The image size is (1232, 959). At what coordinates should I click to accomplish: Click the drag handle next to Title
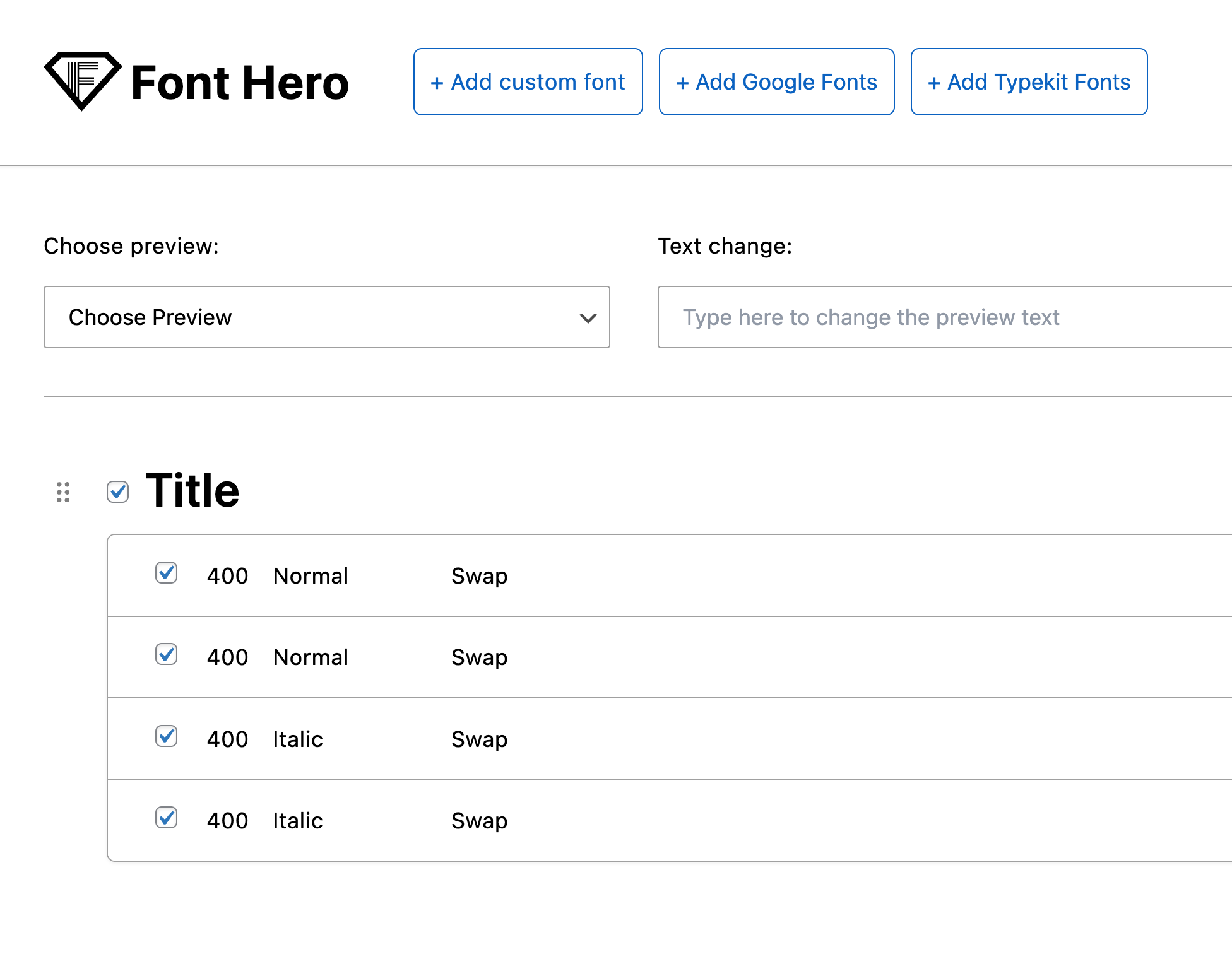[62, 491]
